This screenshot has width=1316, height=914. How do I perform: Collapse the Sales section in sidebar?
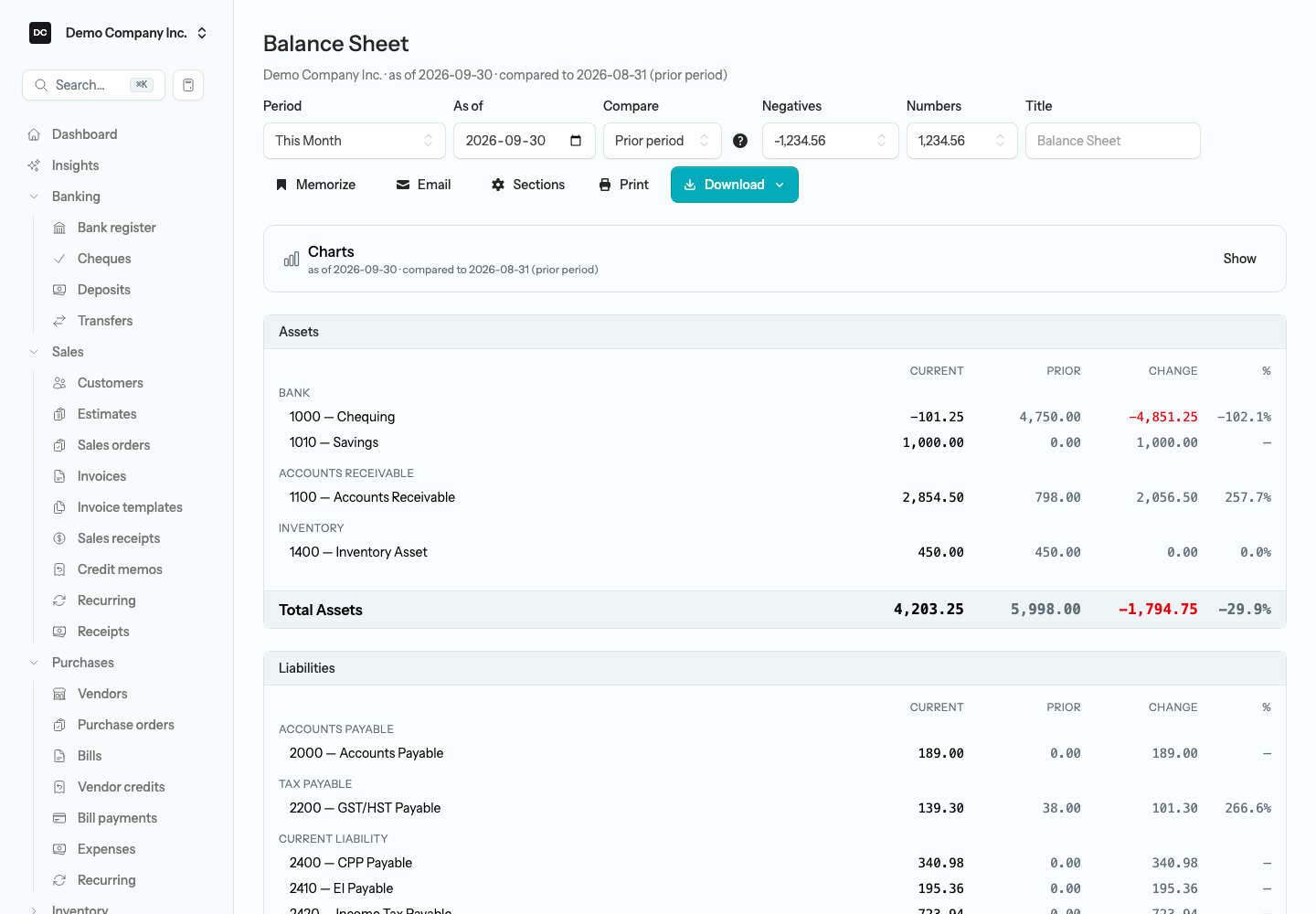(x=34, y=352)
